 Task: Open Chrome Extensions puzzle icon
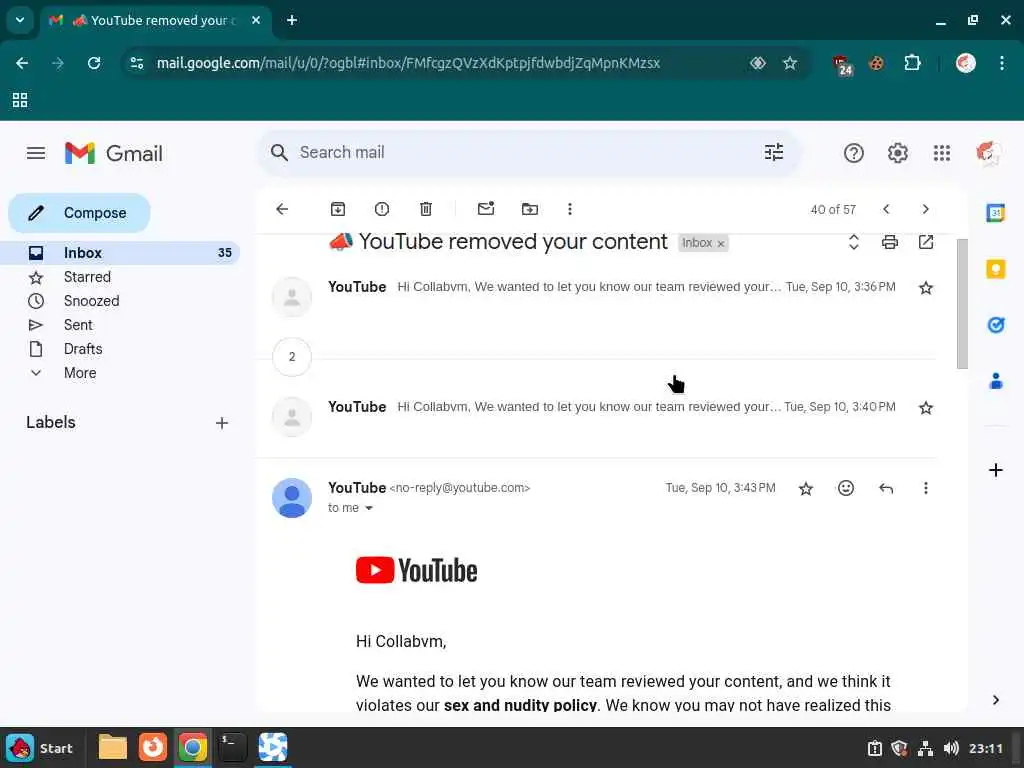(x=912, y=63)
